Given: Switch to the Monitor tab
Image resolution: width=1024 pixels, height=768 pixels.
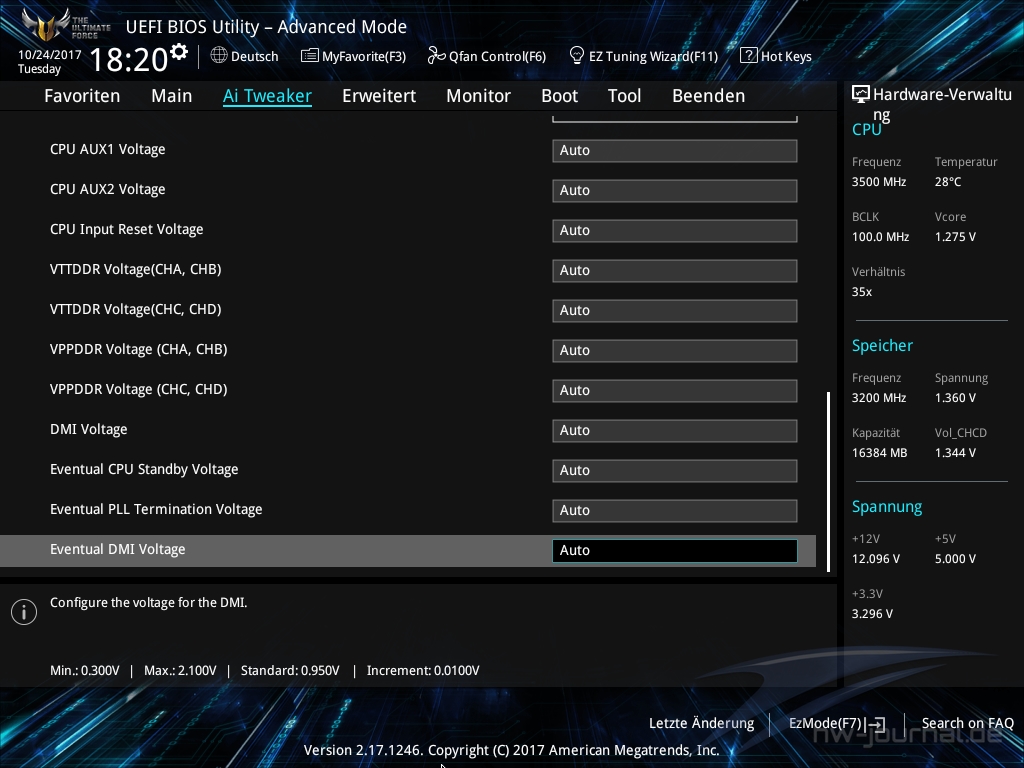Looking at the screenshot, I should coord(478,96).
